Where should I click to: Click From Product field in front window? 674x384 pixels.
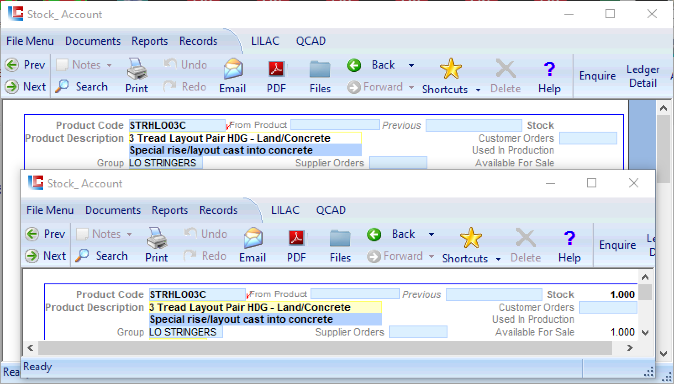355,294
